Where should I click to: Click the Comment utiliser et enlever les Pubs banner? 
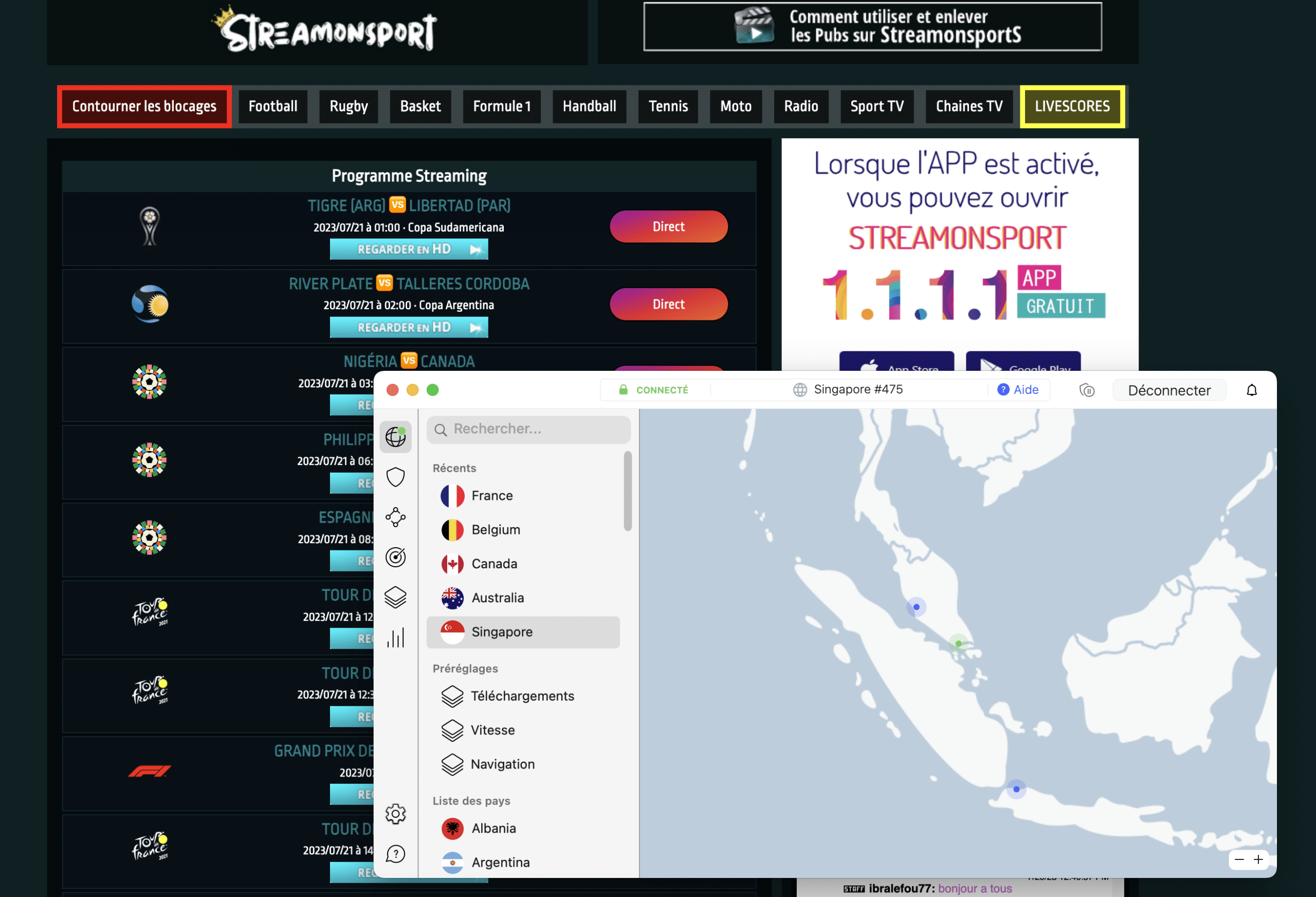872,27
